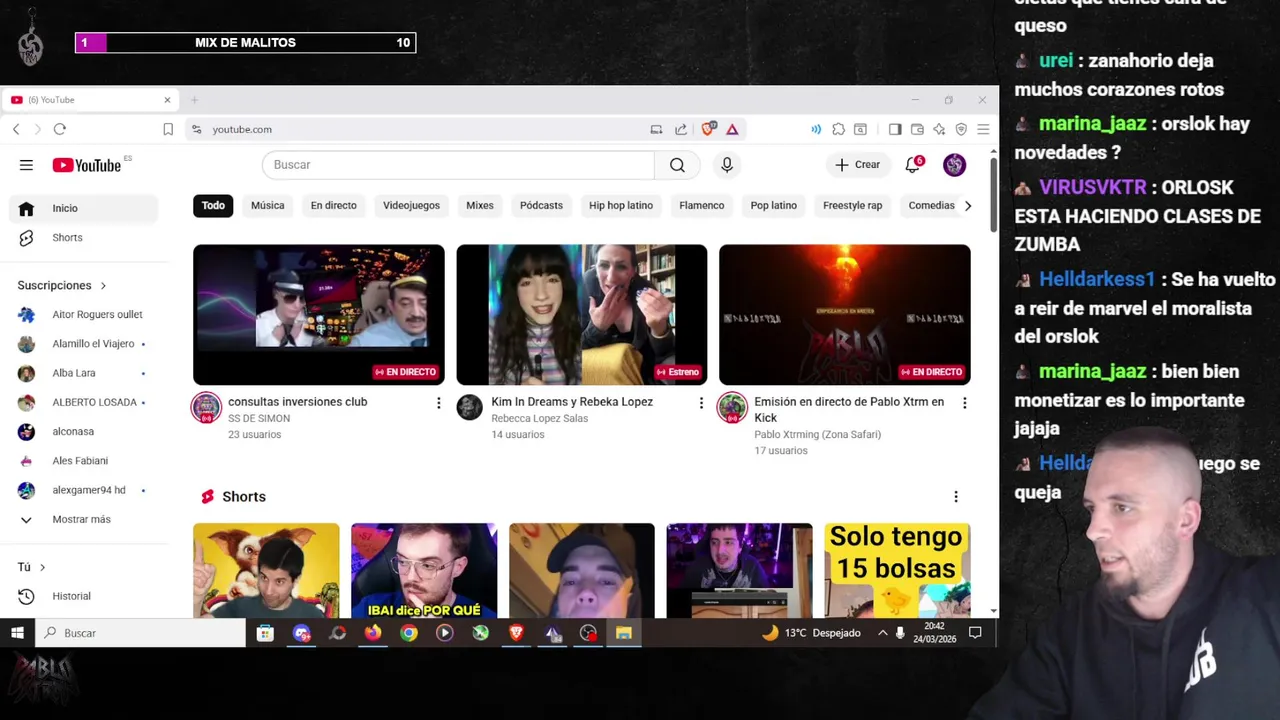
Task: Open alexgamer94 hd channel
Action: [x=84, y=490]
